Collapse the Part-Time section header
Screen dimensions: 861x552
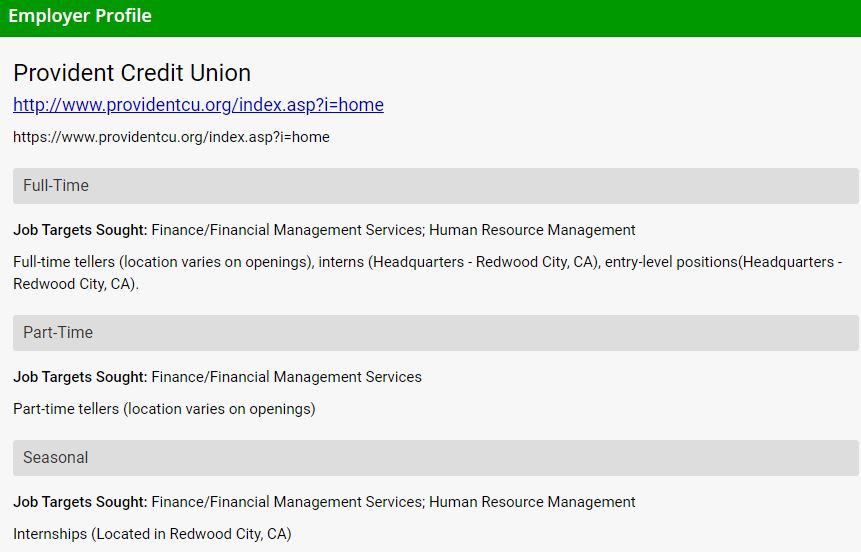click(x=435, y=333)
